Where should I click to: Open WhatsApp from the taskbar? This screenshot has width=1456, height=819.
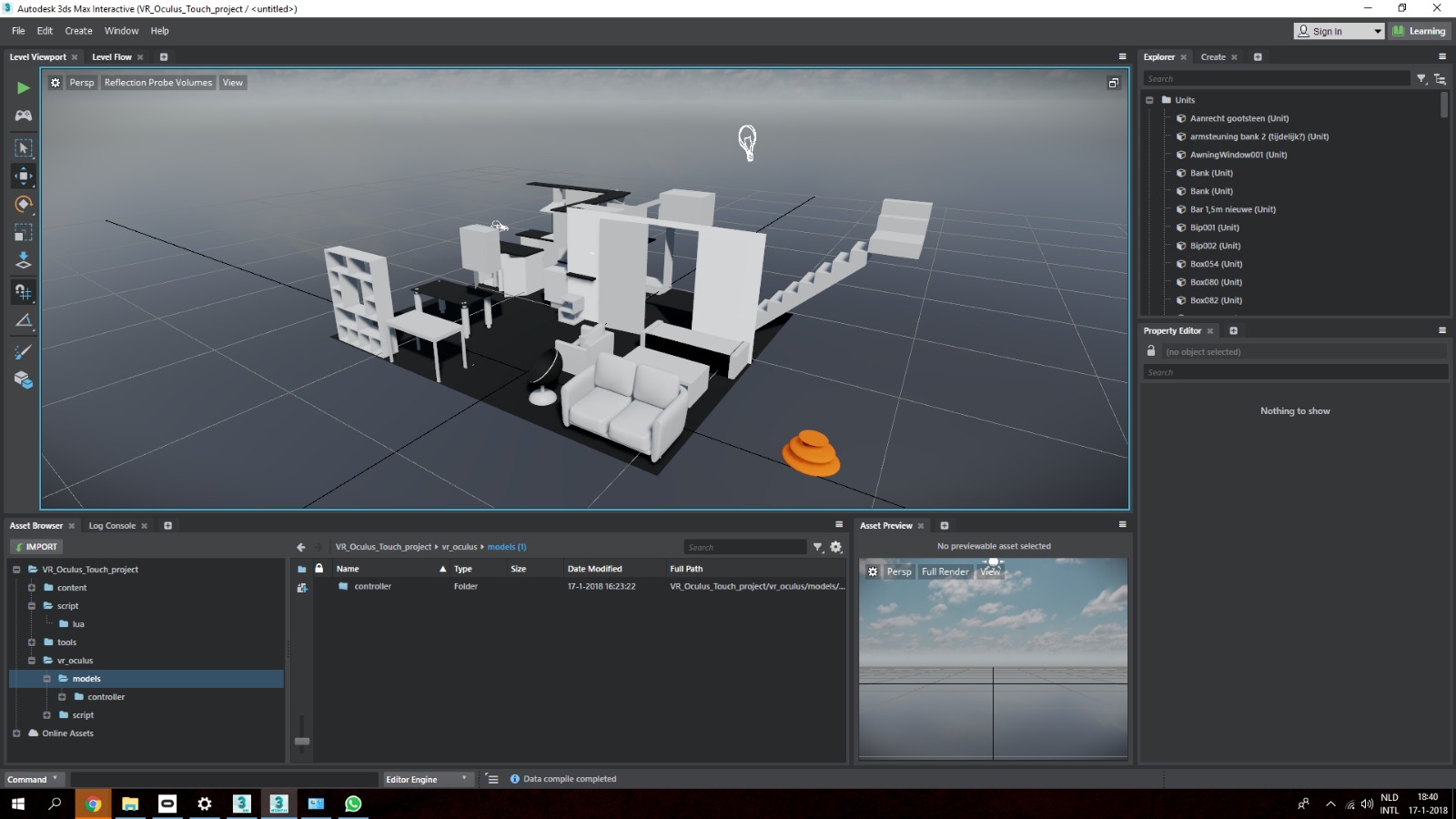353,804
